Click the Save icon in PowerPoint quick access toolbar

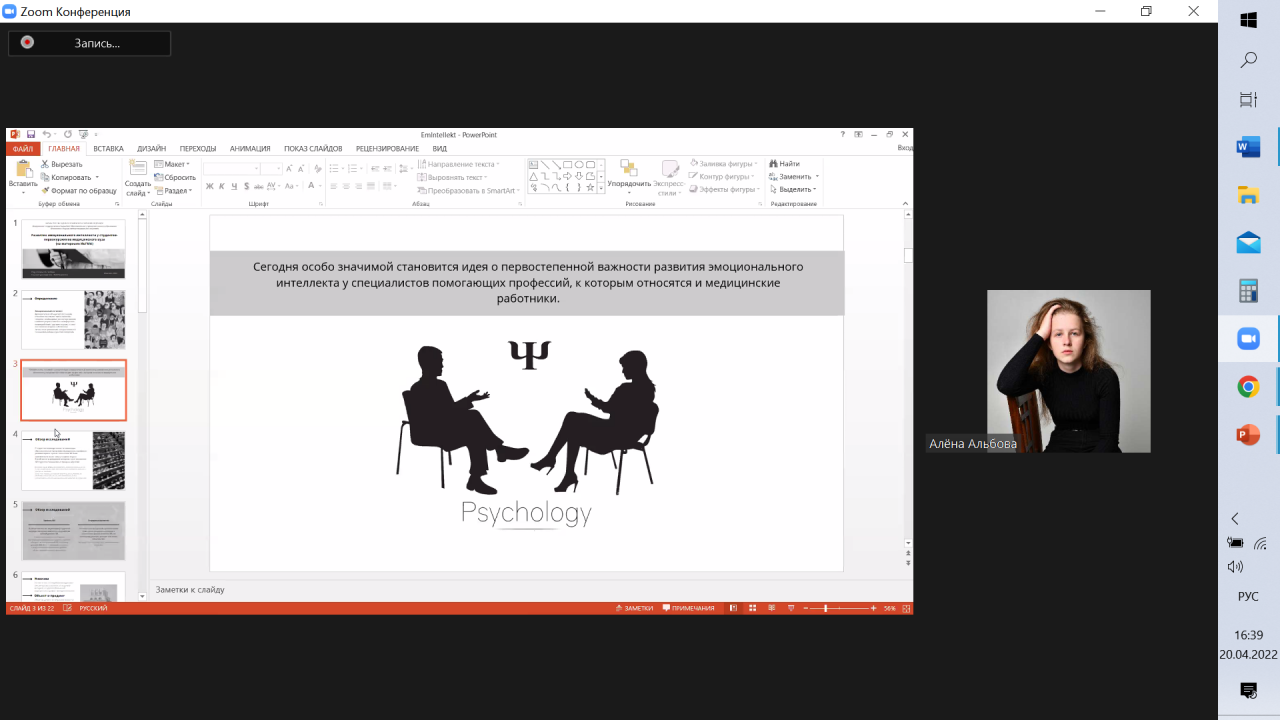point(31,134)
